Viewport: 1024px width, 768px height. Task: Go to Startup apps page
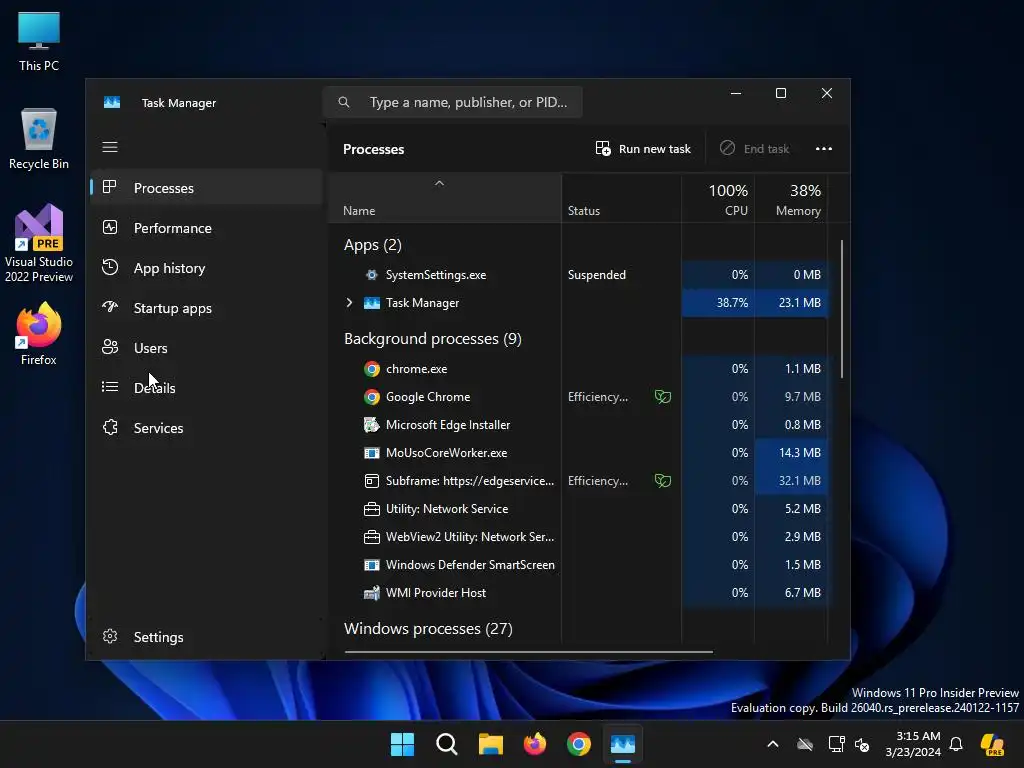point(206,308)
